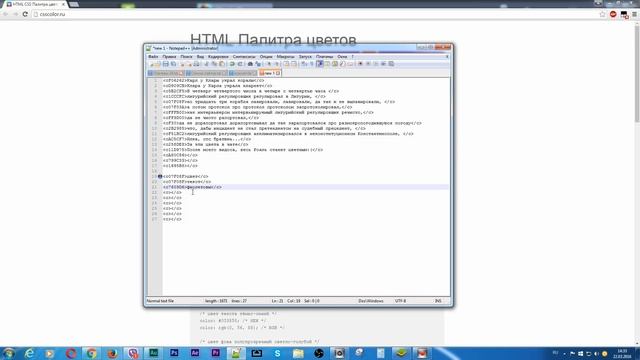Viewport: 640px width, 360px height.
Task: Click 'Dos\Windows' line ending in status bar
Action: 371,301
